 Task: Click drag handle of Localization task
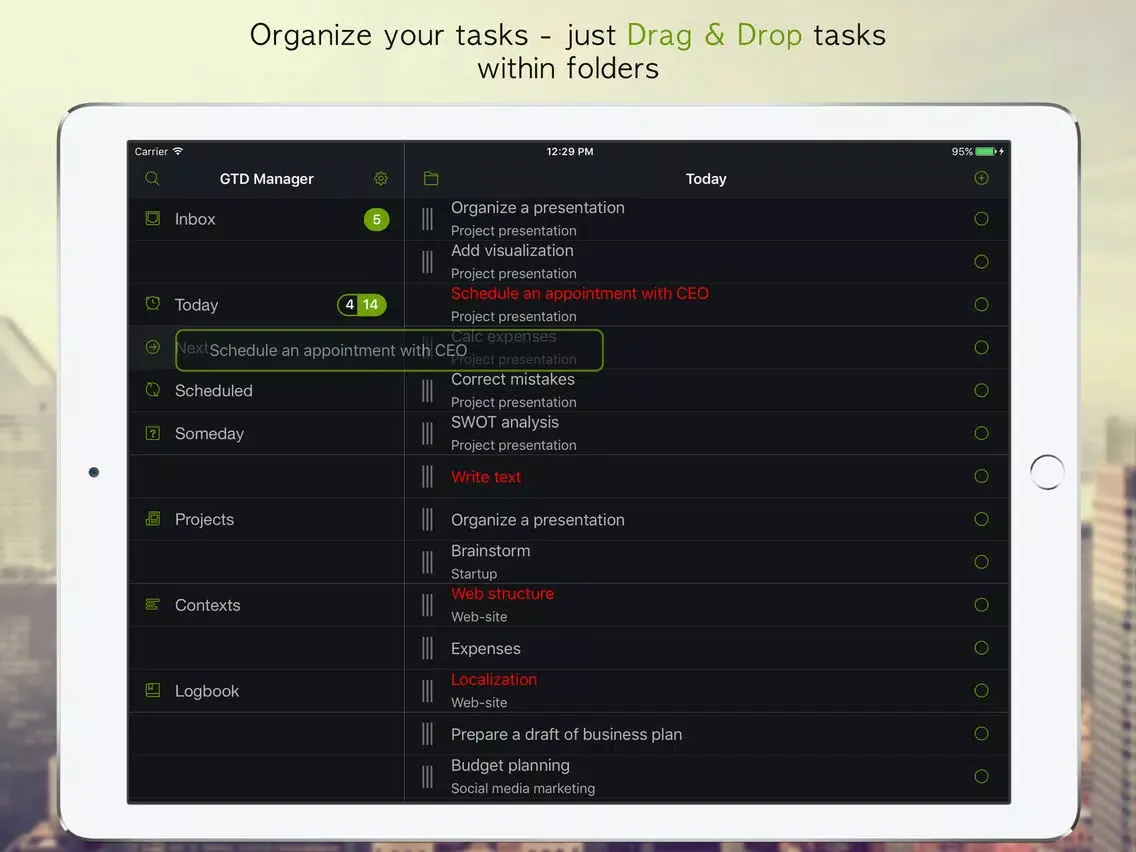(427, 691)
